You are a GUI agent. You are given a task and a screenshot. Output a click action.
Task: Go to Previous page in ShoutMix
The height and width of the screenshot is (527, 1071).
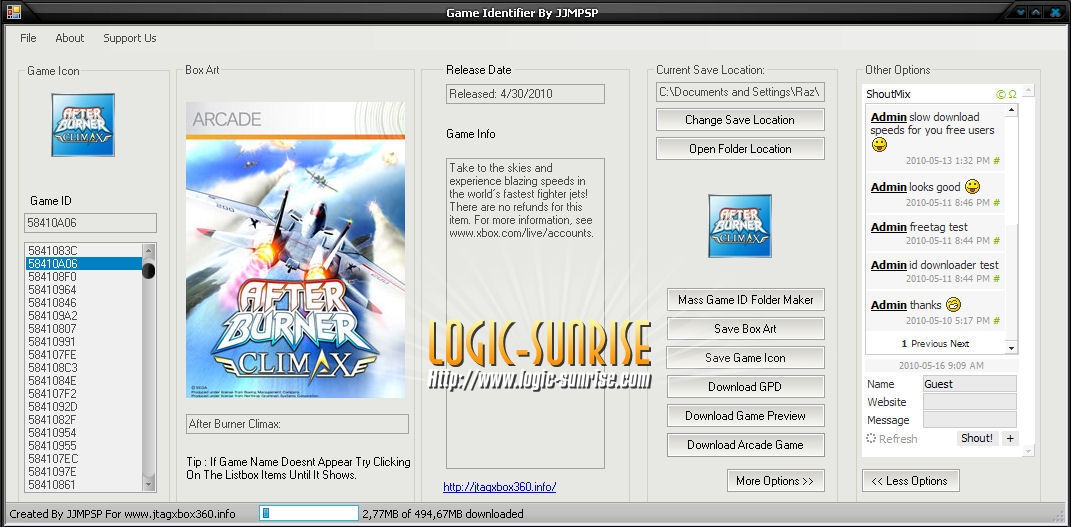[930, 343]
